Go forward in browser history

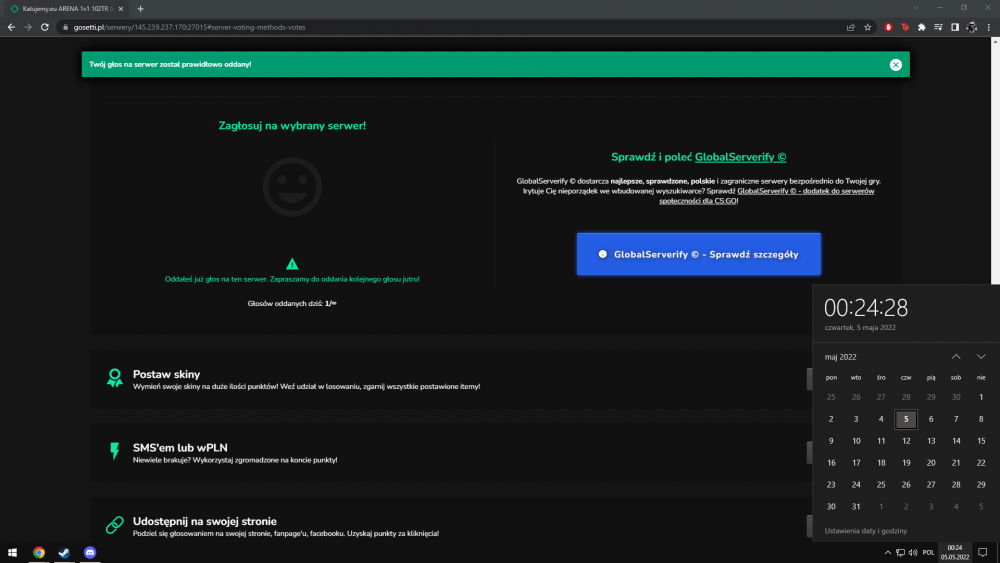point(28,27)
